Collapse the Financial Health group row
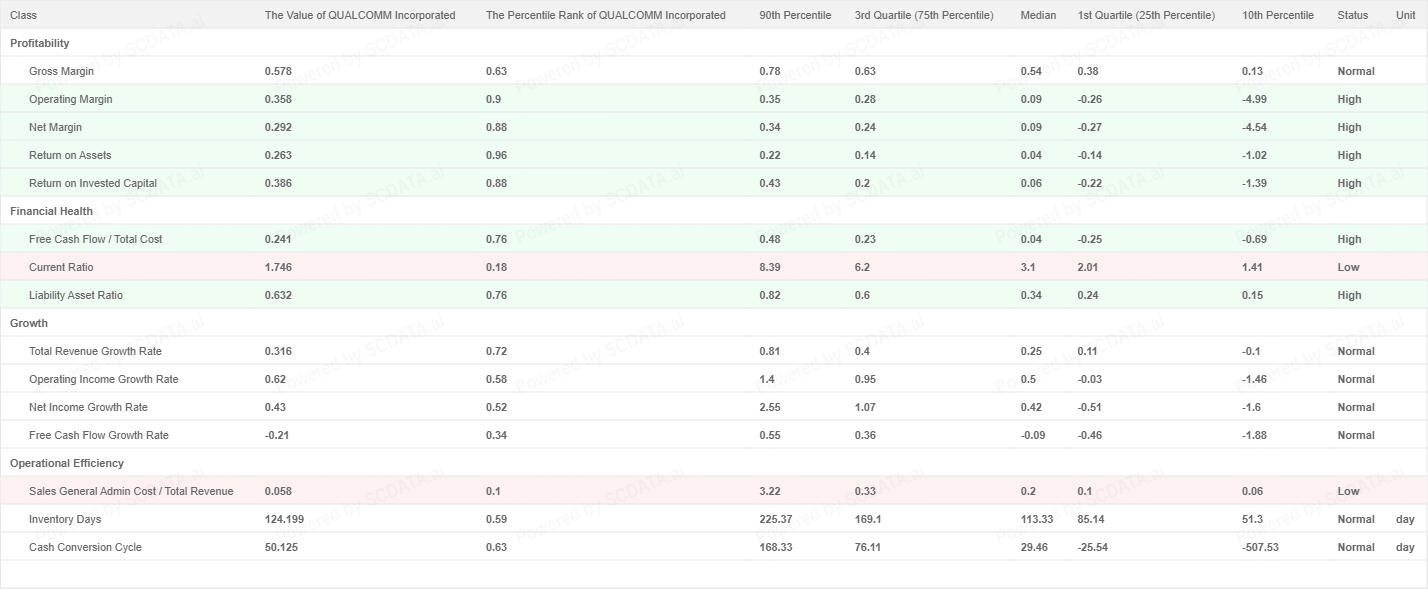The image size is (1428, 589). point(51,211)
